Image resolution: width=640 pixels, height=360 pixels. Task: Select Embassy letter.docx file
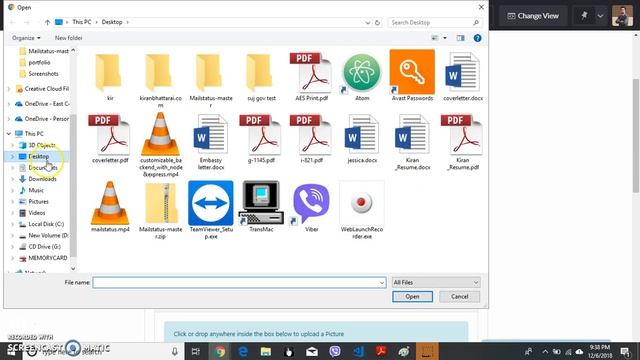[211, 142]
